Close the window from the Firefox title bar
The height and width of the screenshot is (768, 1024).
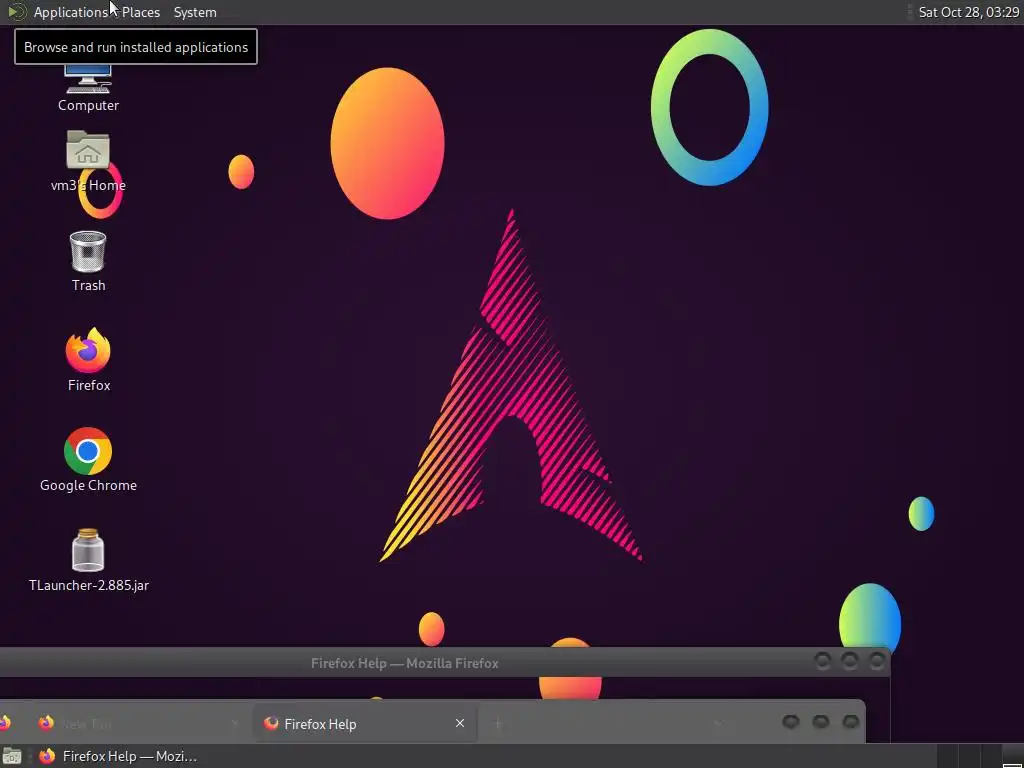click(876, 662)
